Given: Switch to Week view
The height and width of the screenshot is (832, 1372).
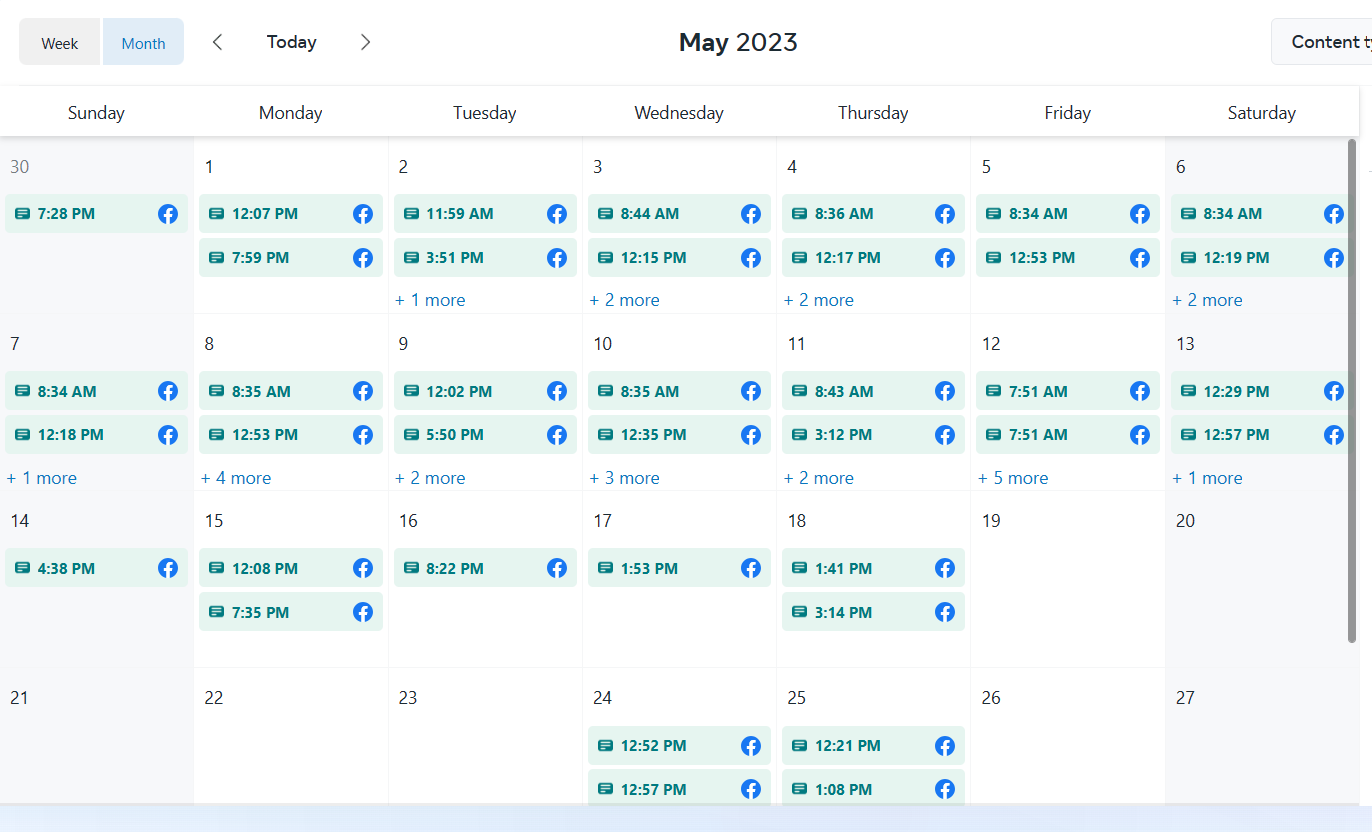Looking at the screenshot, I should point(60,43).
